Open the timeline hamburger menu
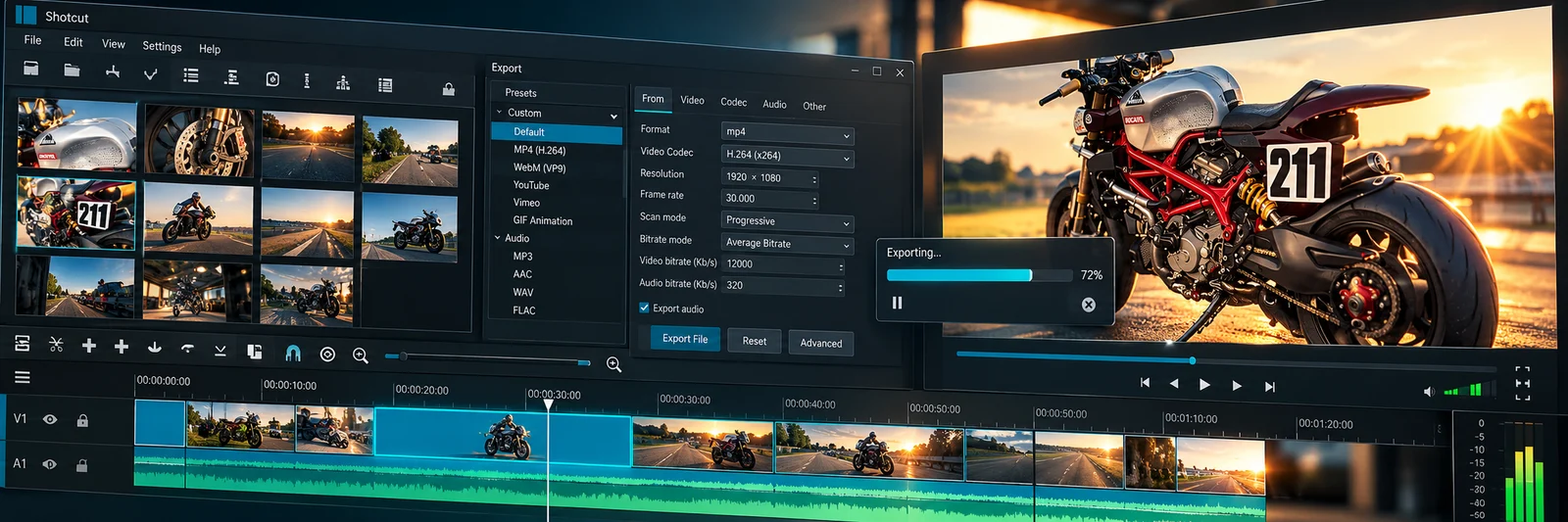 pos(23,377)
